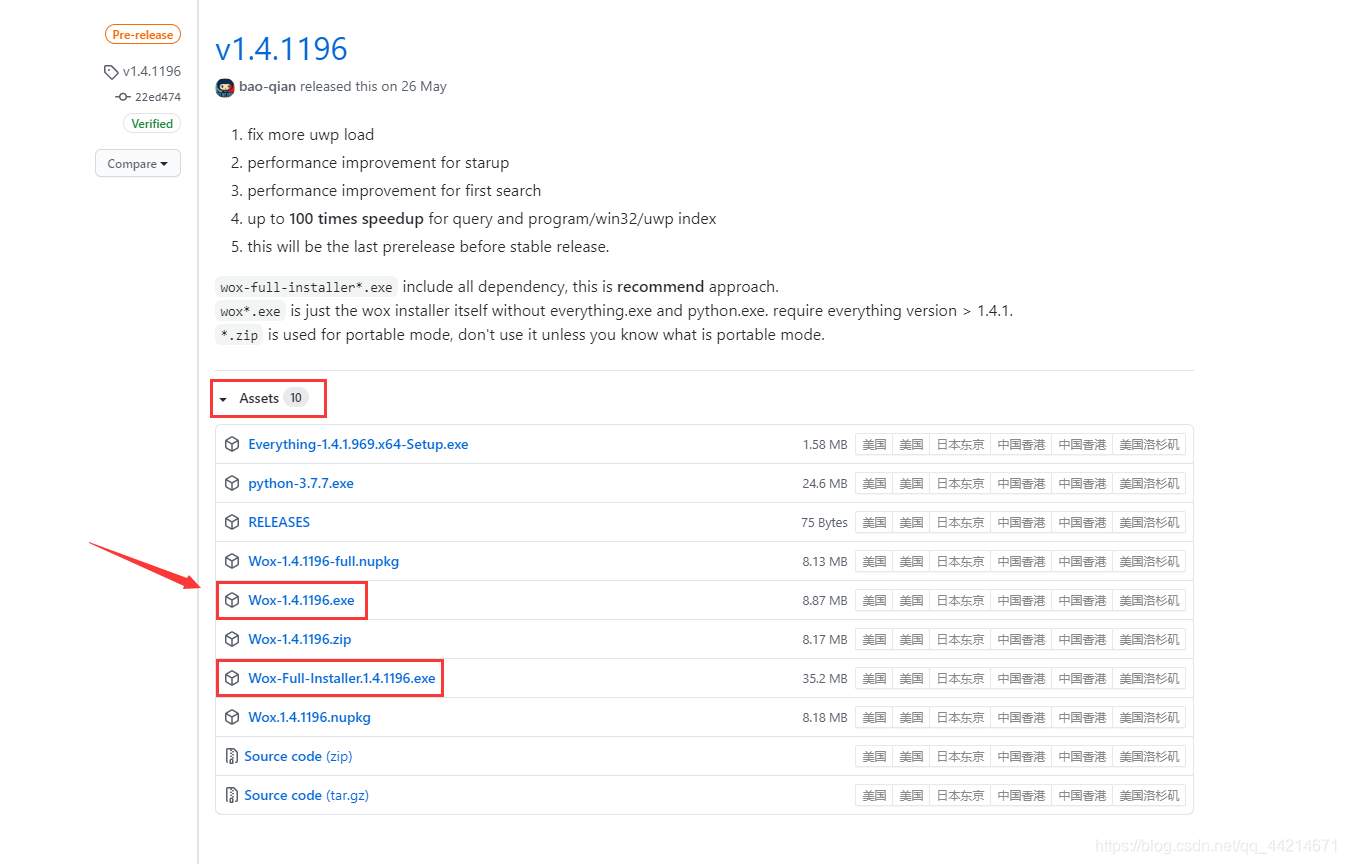Choose 日本东京 mirror for Everything-1.4.1.969.x64-Setup.exe
Image resolution: width=1346 pixels, height=864 pixels.
960,444
